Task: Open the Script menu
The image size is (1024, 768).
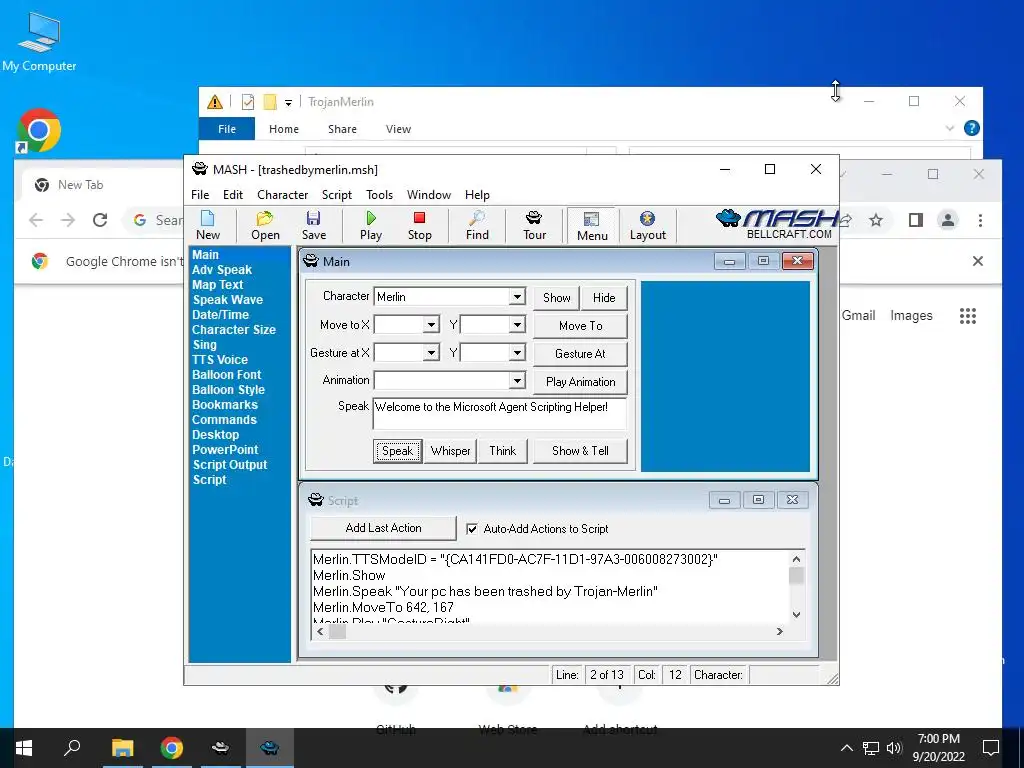Action: pyautogui.click(x=336, y=195)
